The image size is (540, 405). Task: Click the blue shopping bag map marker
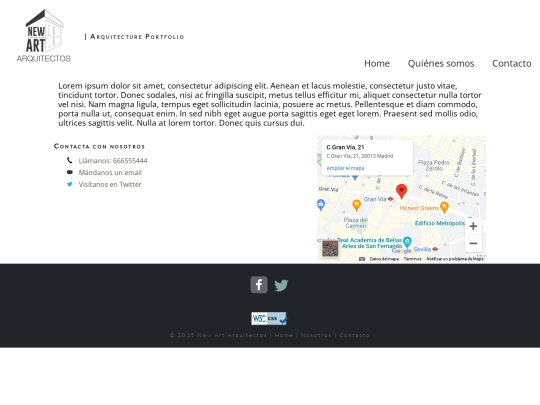click(321, 205)
